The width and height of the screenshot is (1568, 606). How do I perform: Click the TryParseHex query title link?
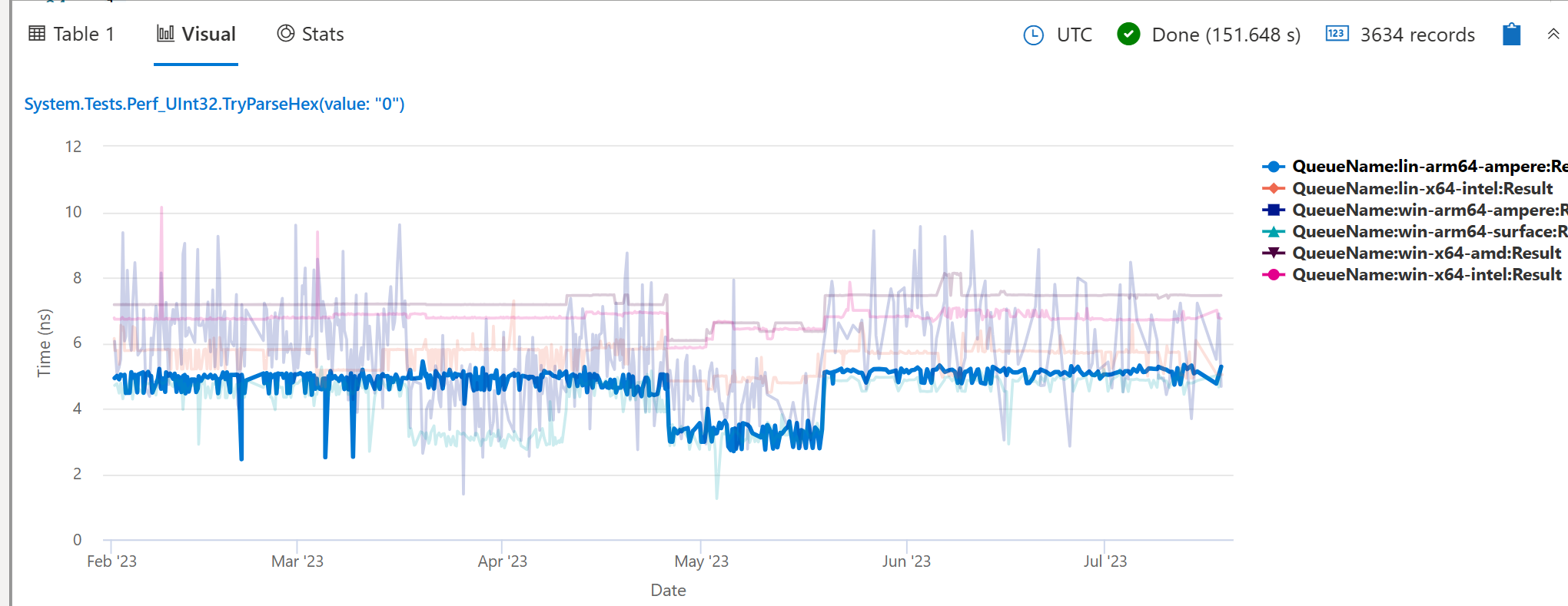pos(214,104)
